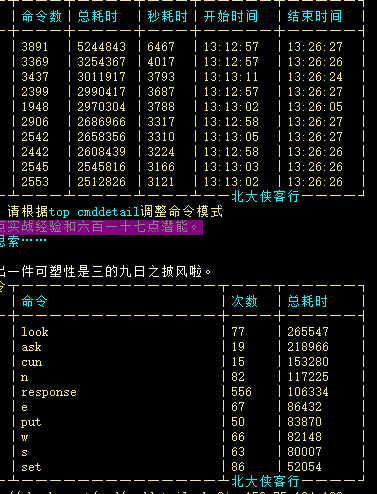Select the response command row
The image size is (377, 494).
(188, 392)
